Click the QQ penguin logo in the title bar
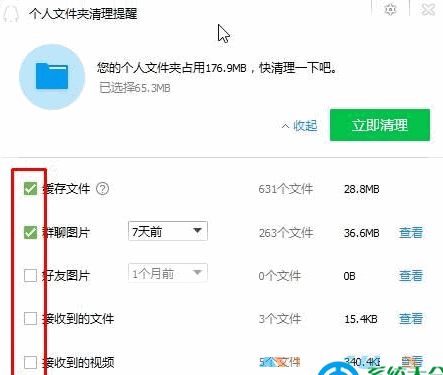The height and width of the screenshot is (375, 443). (x=11, y=13)
